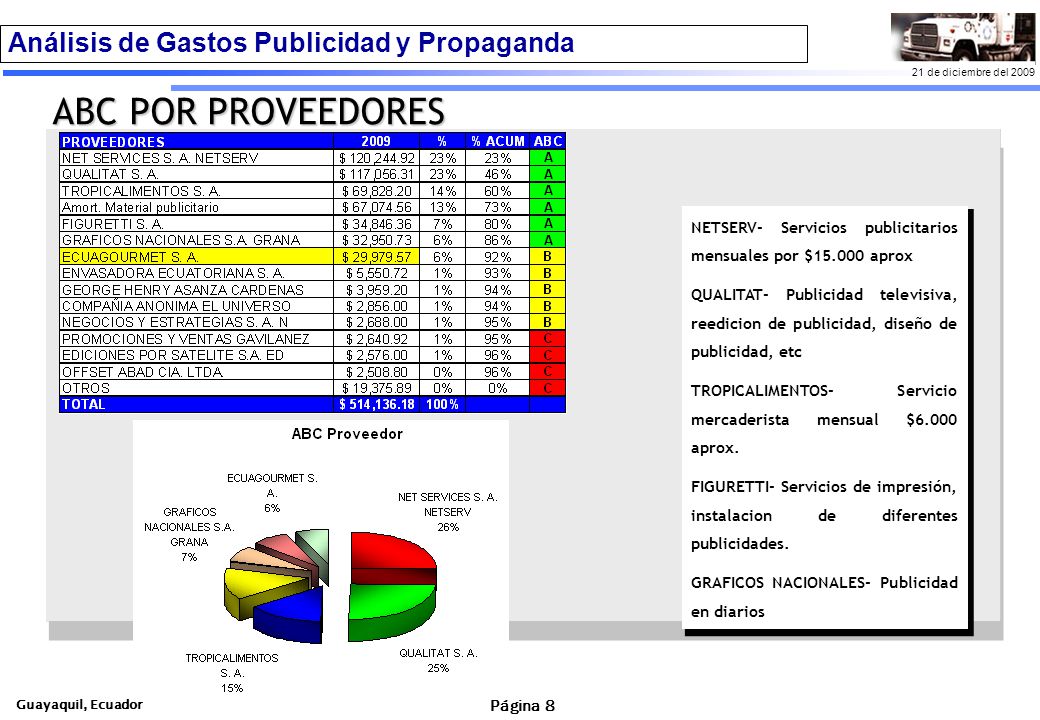Click the 'TROPICALIMENTOS- Servicio mercaderista' note paragraph

click(x=824, y=419)
